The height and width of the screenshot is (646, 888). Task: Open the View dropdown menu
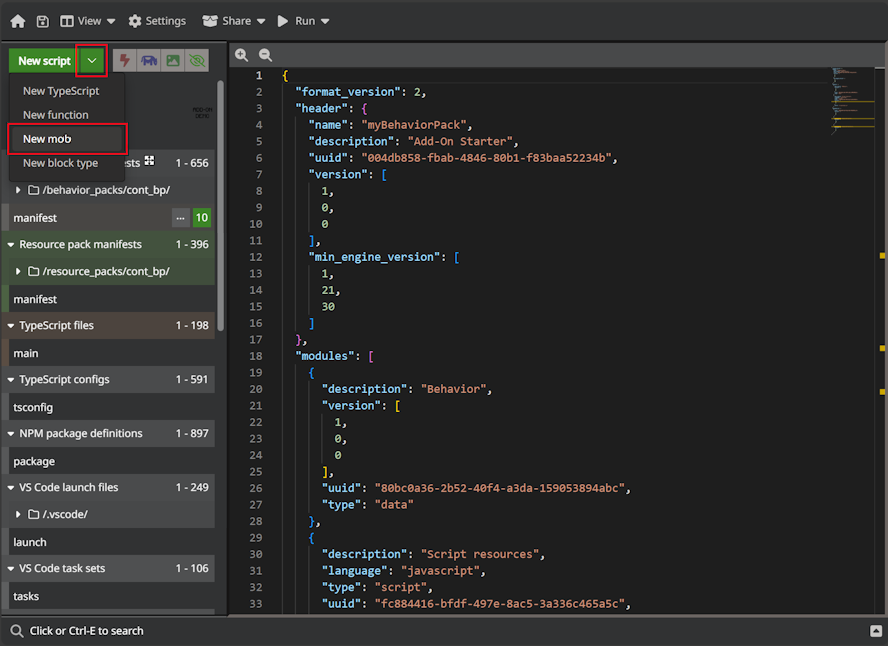(88, 21)
